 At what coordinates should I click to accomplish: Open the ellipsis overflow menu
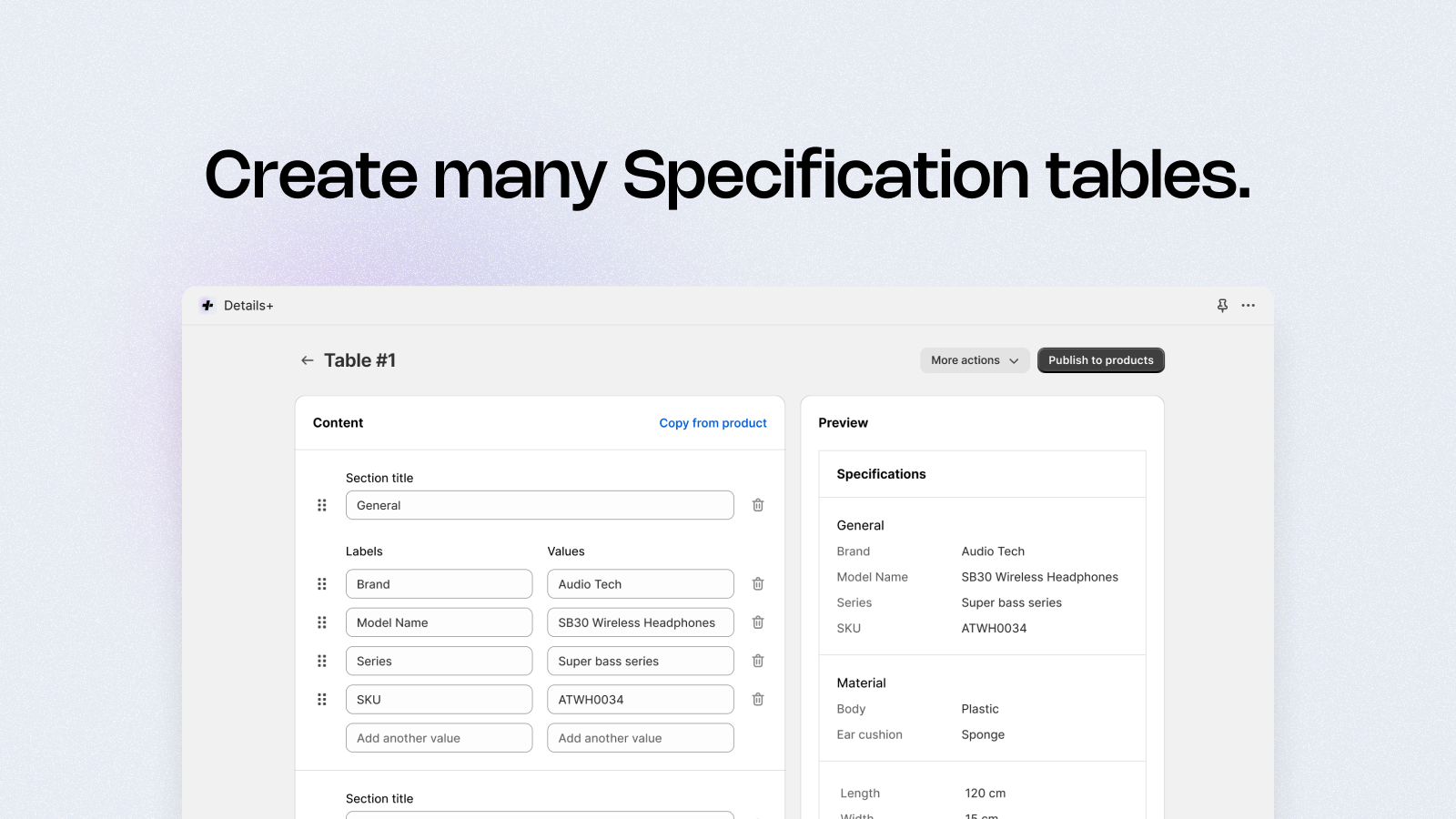[x=1248, y=305]
